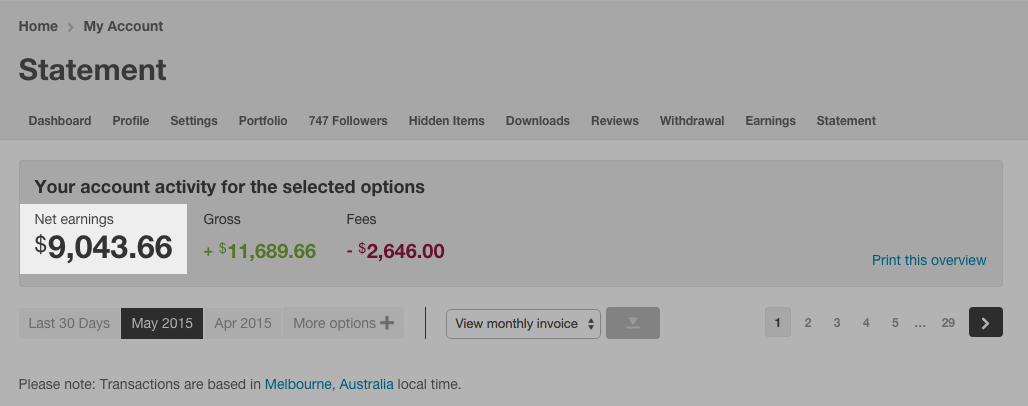Switch to the Apr 2015 period
Viewport: 1028px width, 406px height.
point(243,324)
